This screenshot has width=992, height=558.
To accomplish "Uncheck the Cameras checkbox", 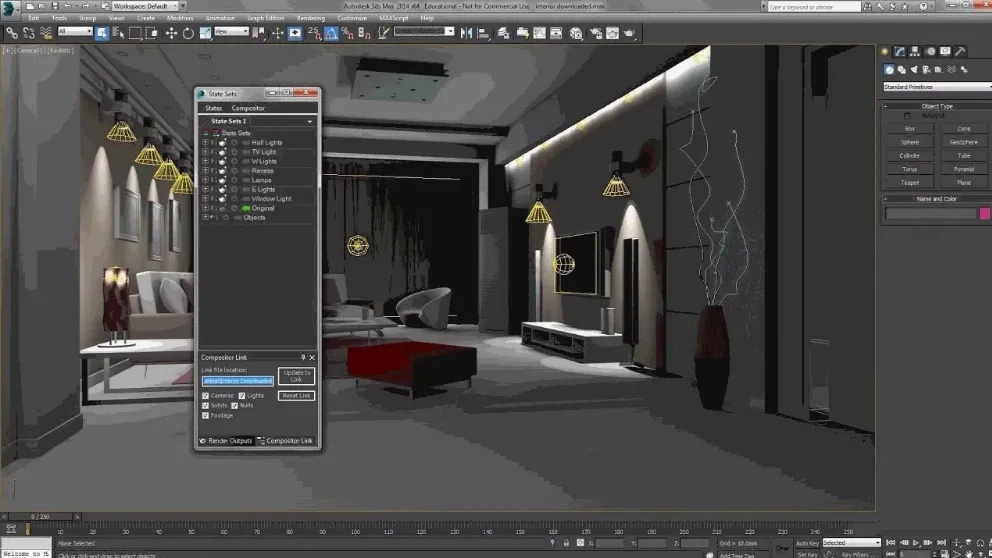I will (x=206, y=396).
